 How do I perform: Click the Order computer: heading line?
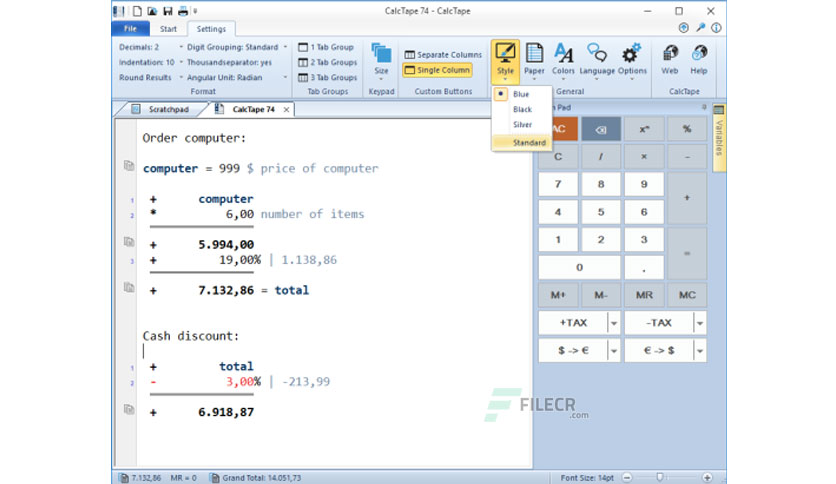click(194, 138)
